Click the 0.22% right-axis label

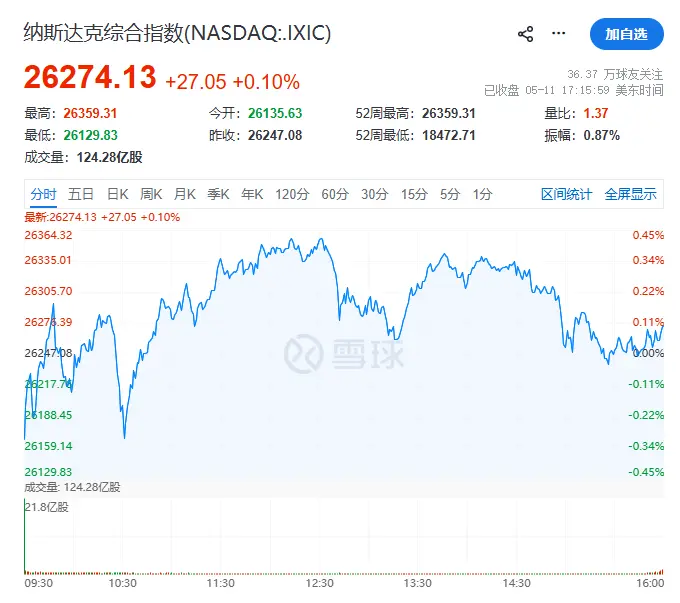coord(648,291)
